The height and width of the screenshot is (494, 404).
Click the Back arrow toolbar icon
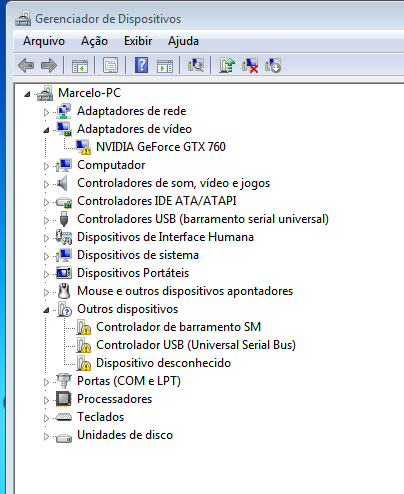26,65
